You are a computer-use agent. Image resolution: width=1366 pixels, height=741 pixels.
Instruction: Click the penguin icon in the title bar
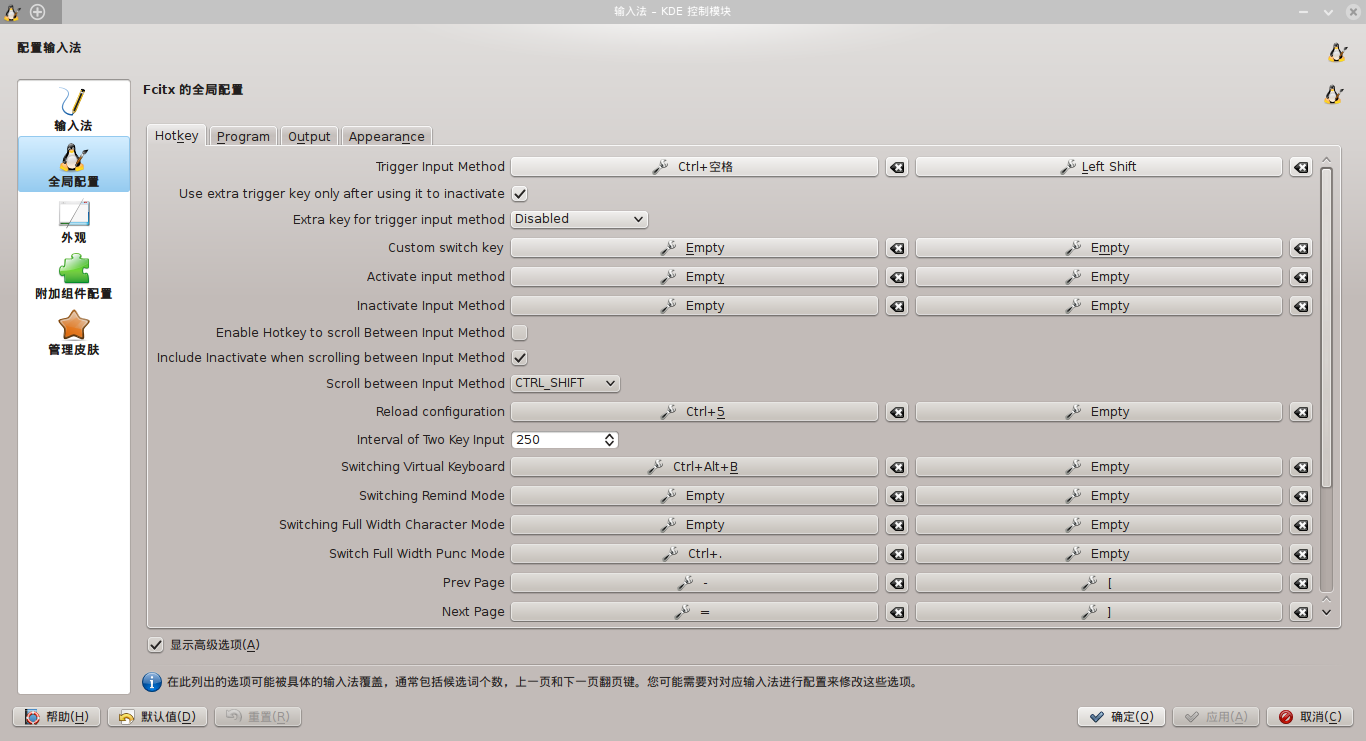(12, 11)
